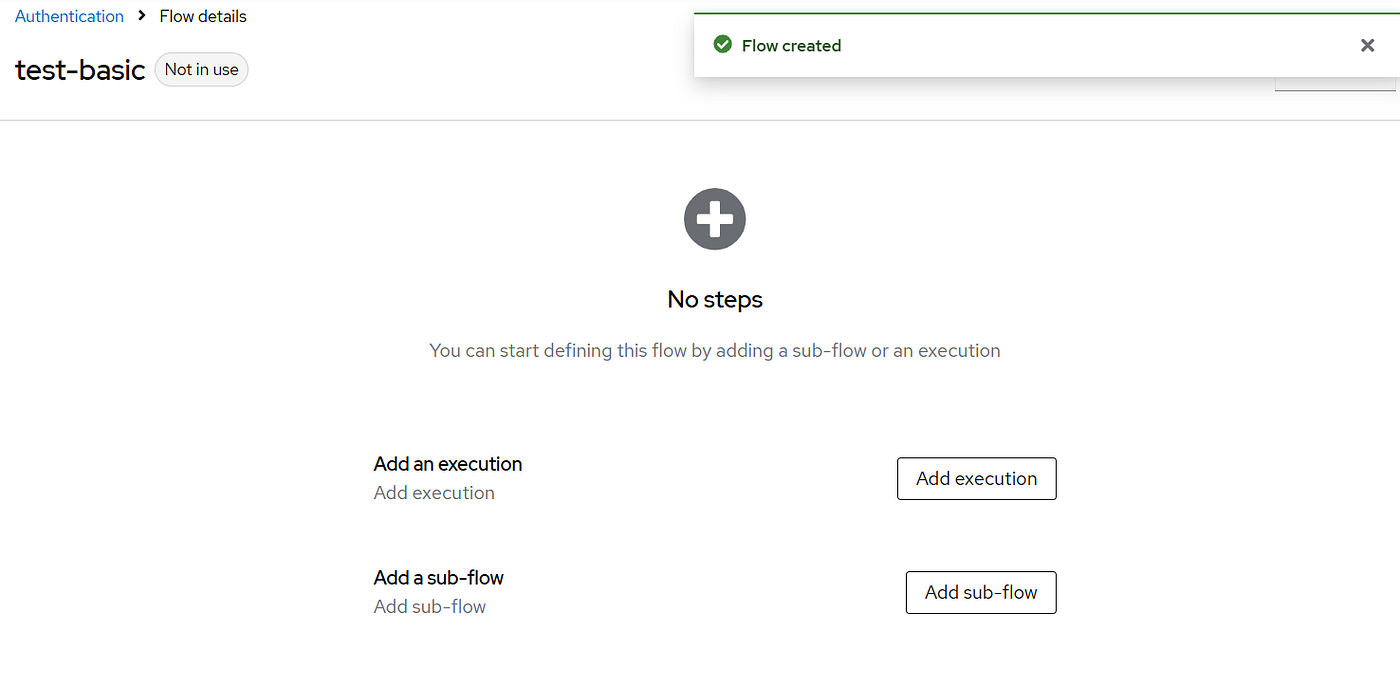The height and width of the screenshot is (690, 1400).
Task: Click the gray Add execution description
Action: coord(434,492)
